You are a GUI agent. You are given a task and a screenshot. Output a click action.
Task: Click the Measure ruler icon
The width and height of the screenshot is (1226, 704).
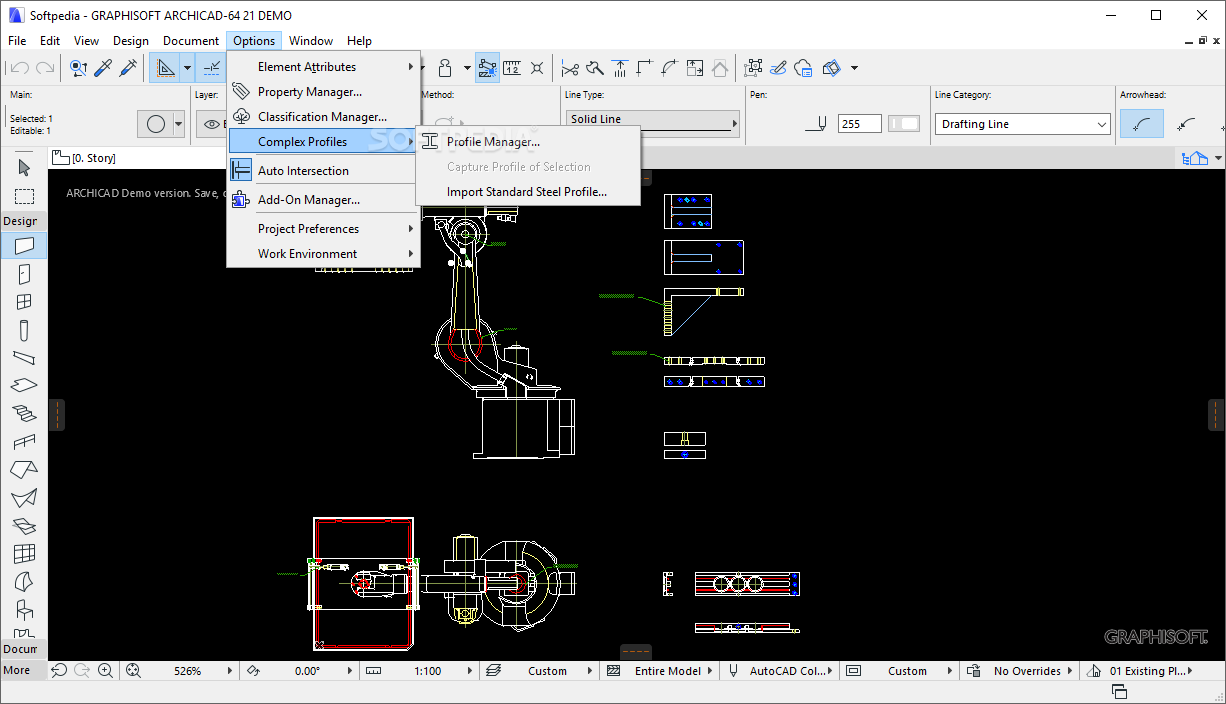click(512, 68)
